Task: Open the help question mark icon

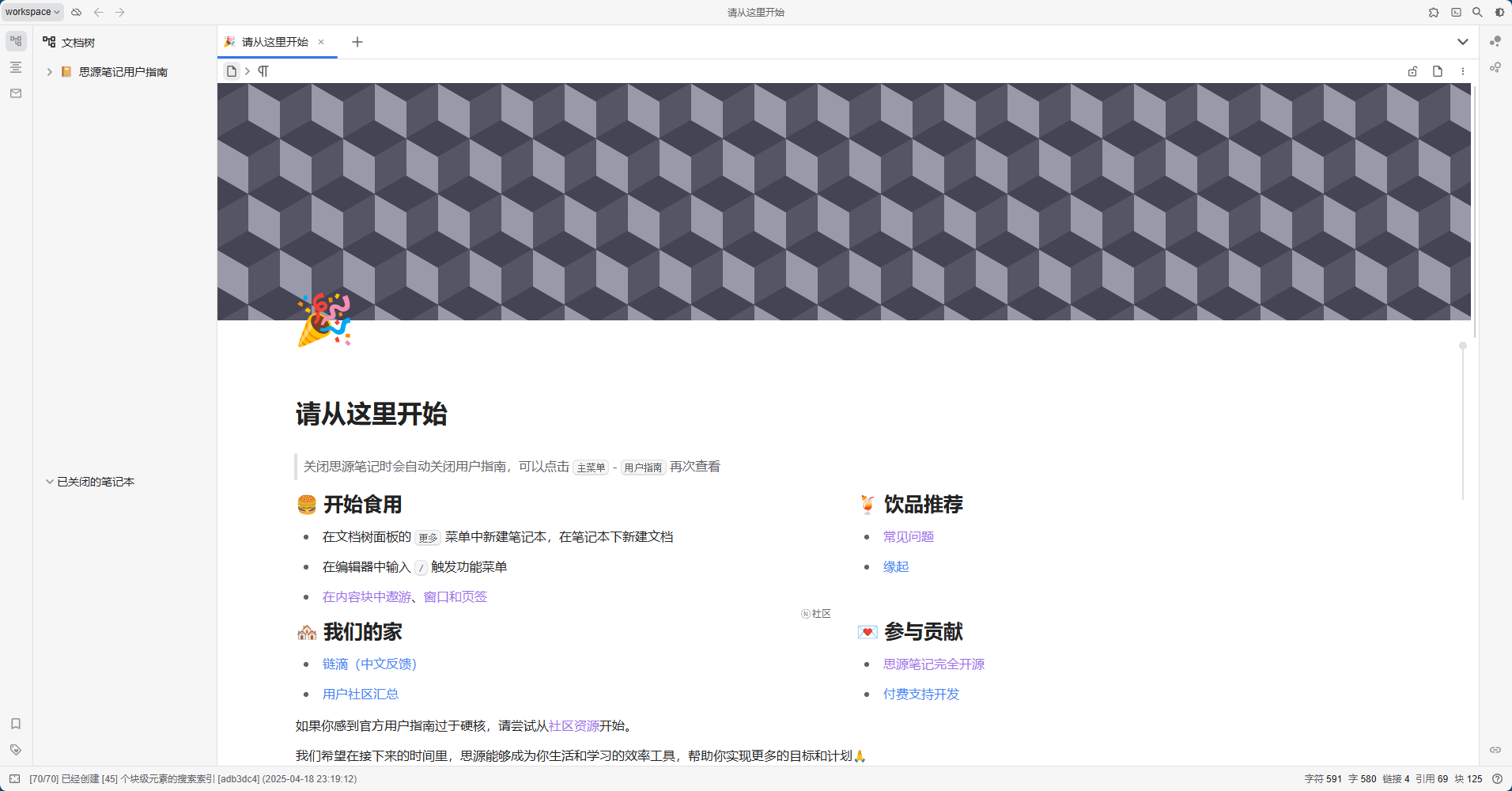Action: point(1497,779)
